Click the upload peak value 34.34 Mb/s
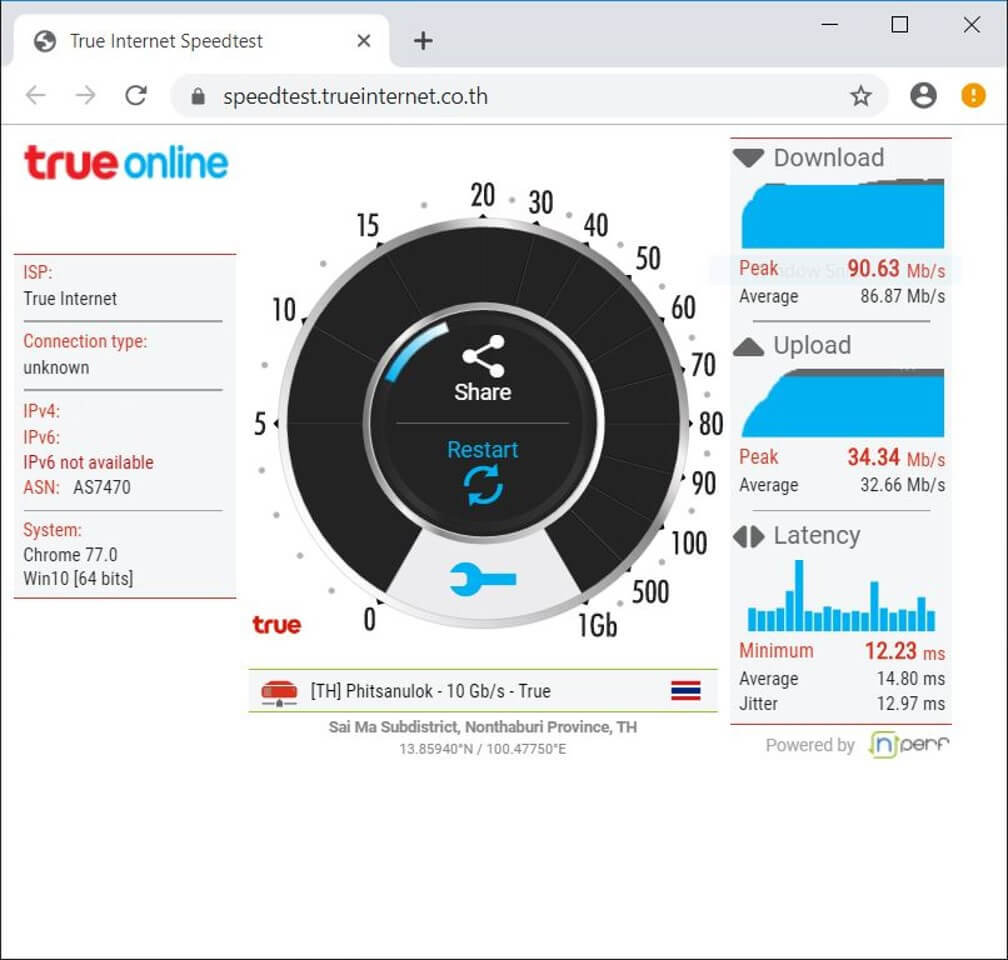Screen dimensions: 1008x960 pyautogui.click(x=896, y=458)
